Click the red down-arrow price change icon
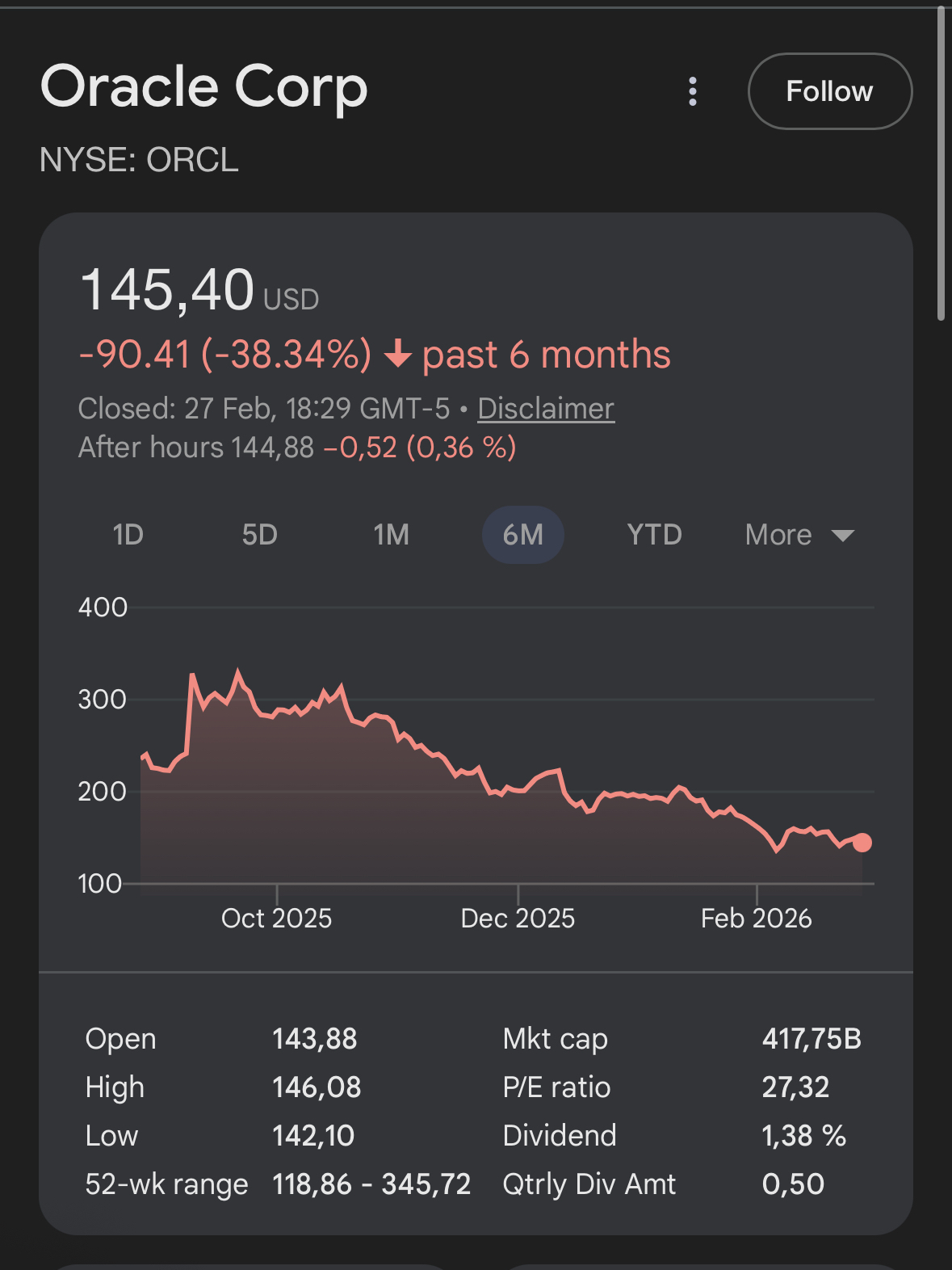The image size is (952, 1270). [397, 355]
